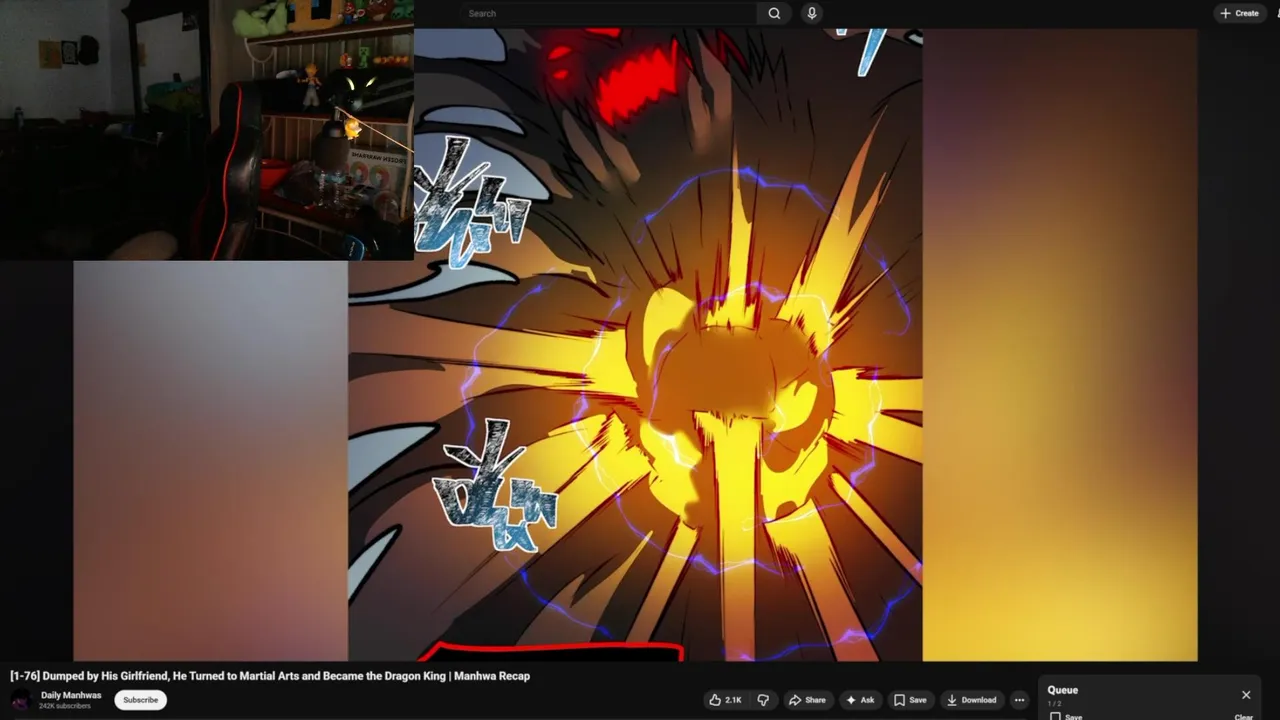Focus the YouTube Search field
Image resolution: width=1280 pixels, height=720 pixels.
[x=609, y=13]
